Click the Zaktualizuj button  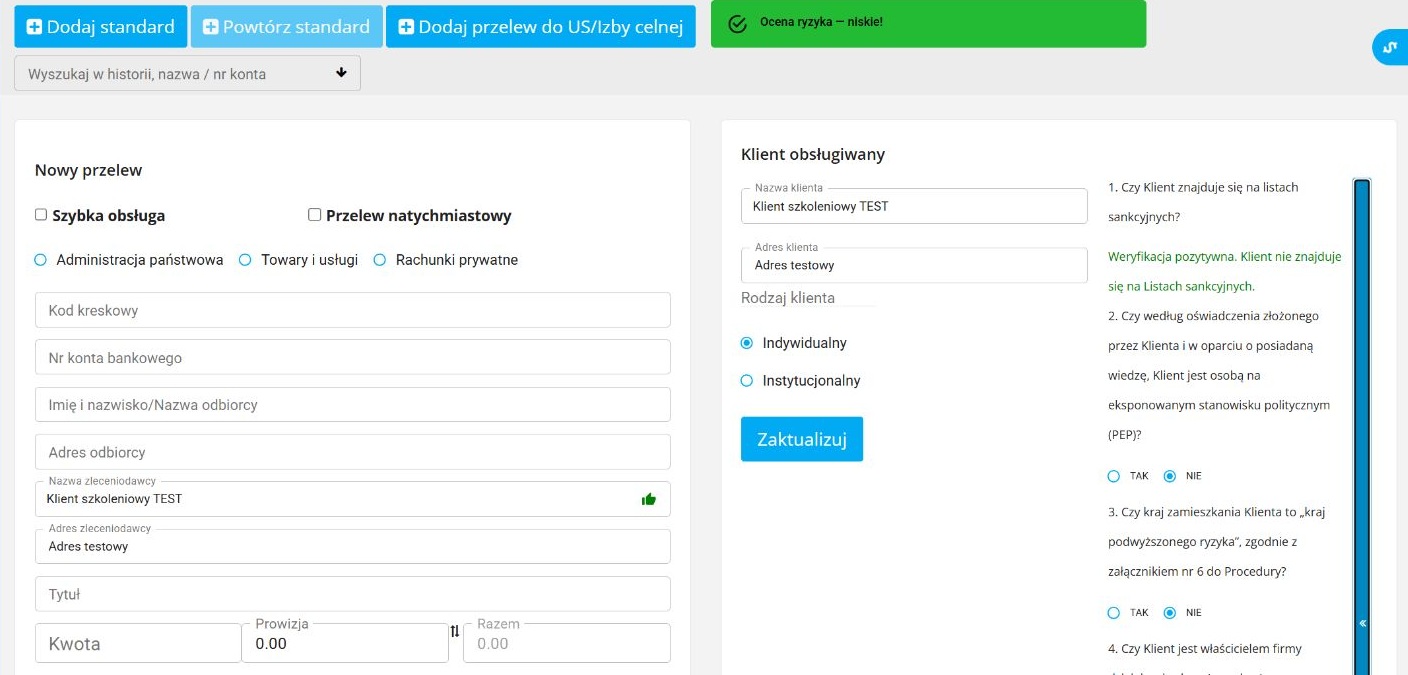pos(802,439)
